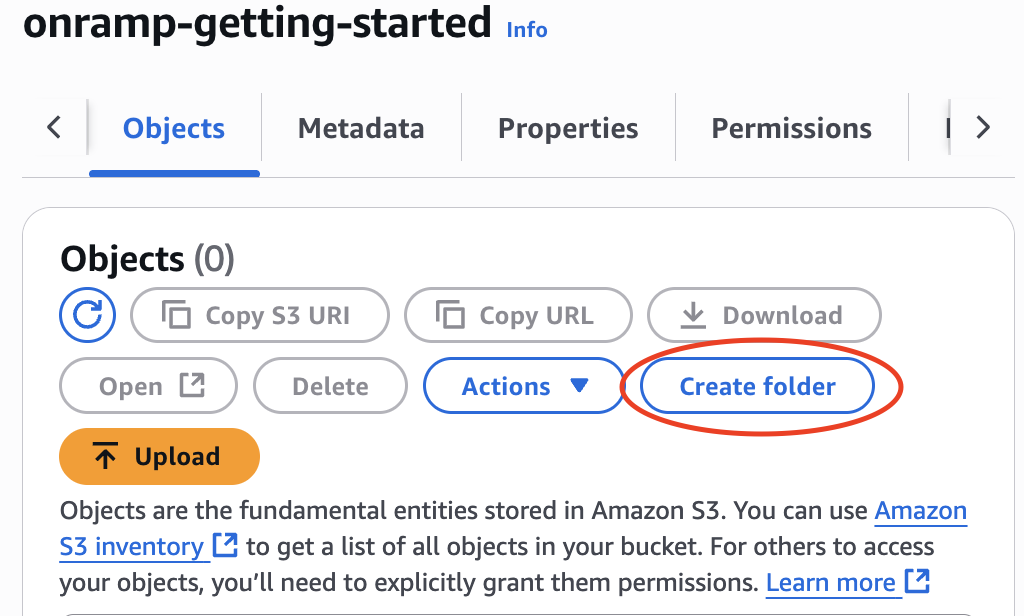Open the Actions dropdown
The height and width of the screenshot is (616, 1024).
point(523,386)
